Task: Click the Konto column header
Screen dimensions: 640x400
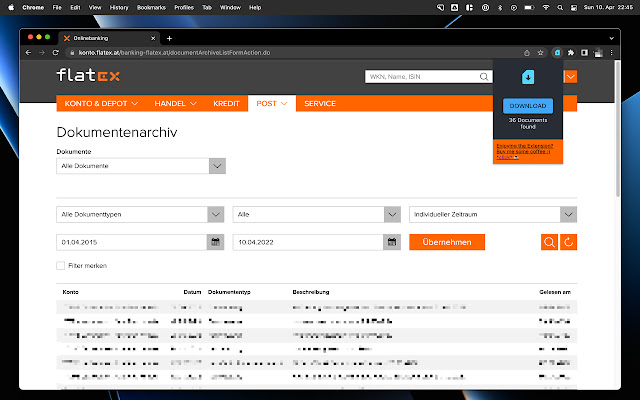Action: tap(70, 292)
